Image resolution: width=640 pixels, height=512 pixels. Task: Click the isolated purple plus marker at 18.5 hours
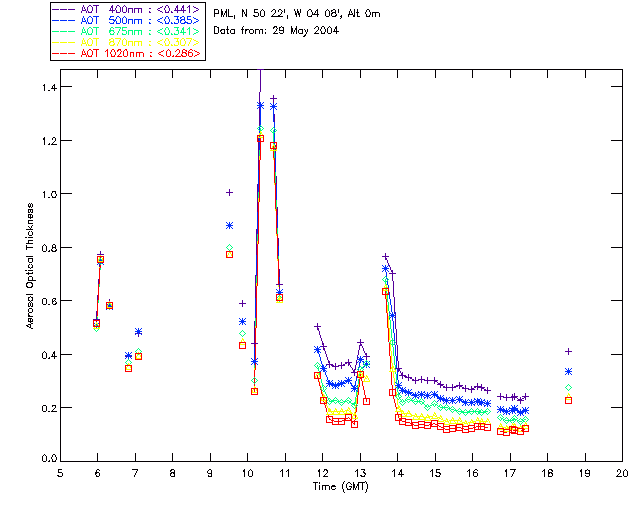coord(568,352)
